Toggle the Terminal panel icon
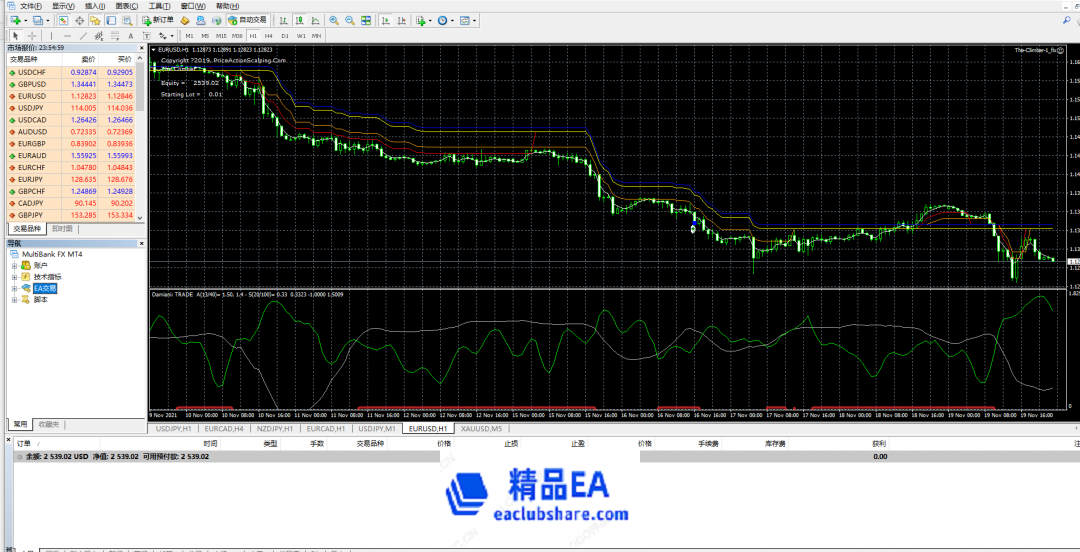 point(111,21)
